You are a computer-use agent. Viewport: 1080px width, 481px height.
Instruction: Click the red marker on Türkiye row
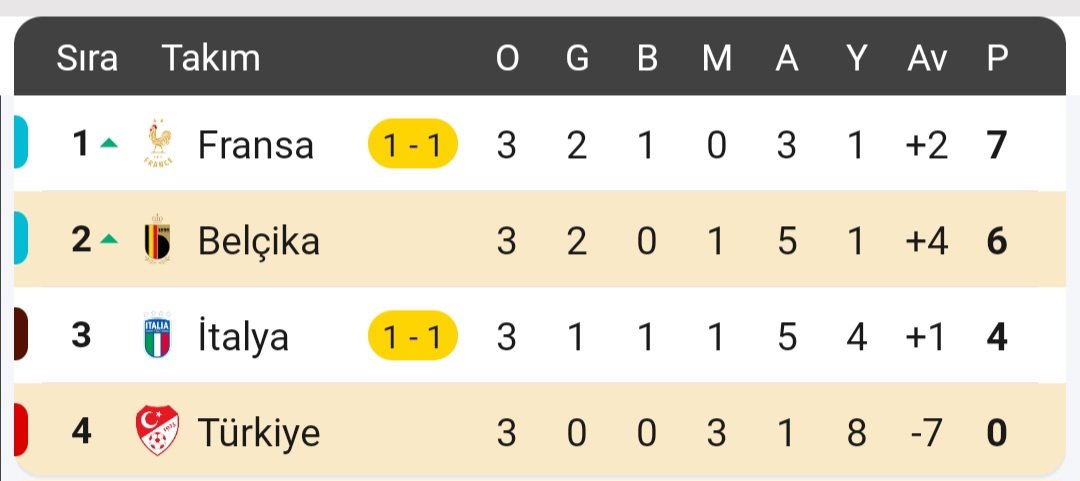point(21,431)
